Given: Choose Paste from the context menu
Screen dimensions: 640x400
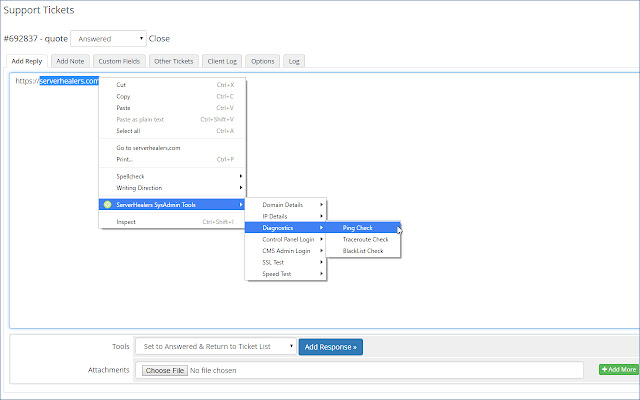Looking at the screenshot, I should pyautogui.click(x=172, y=108).
